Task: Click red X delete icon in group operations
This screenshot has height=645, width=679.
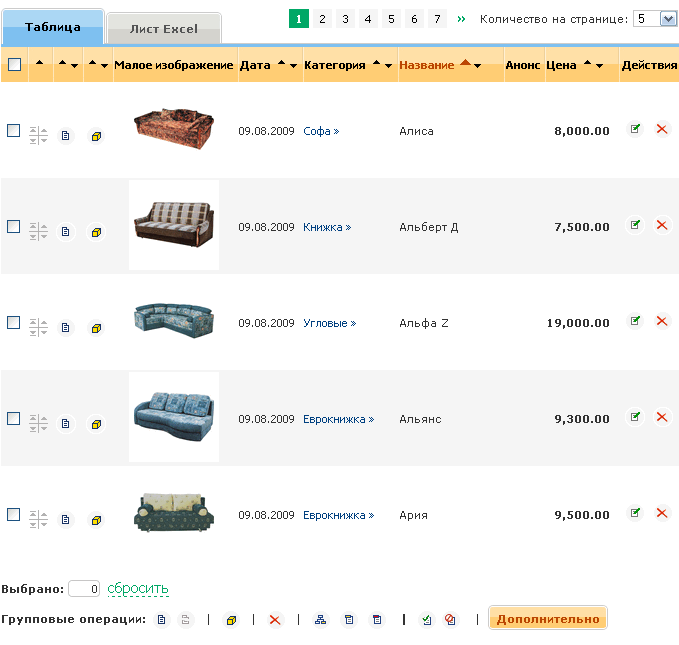Action: point(275,620)
